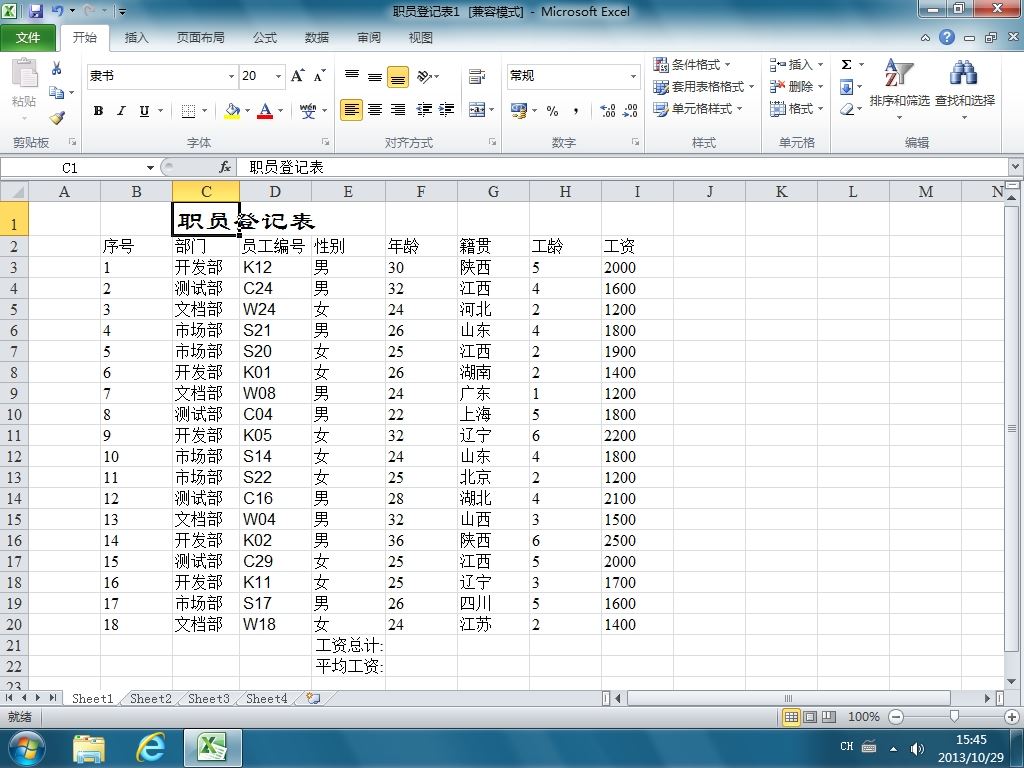Select the Format Painter brush
This screenshot has height=768, width=1024.
[57, 118]
